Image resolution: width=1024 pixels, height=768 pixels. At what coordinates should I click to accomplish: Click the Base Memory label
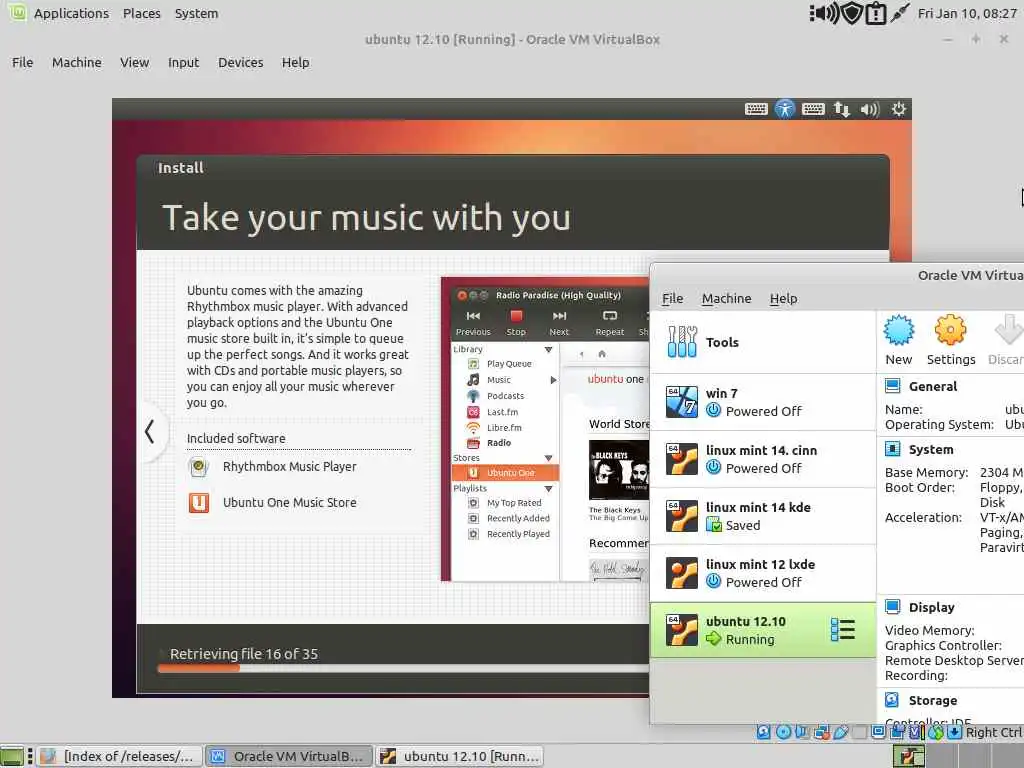(926, 472)
